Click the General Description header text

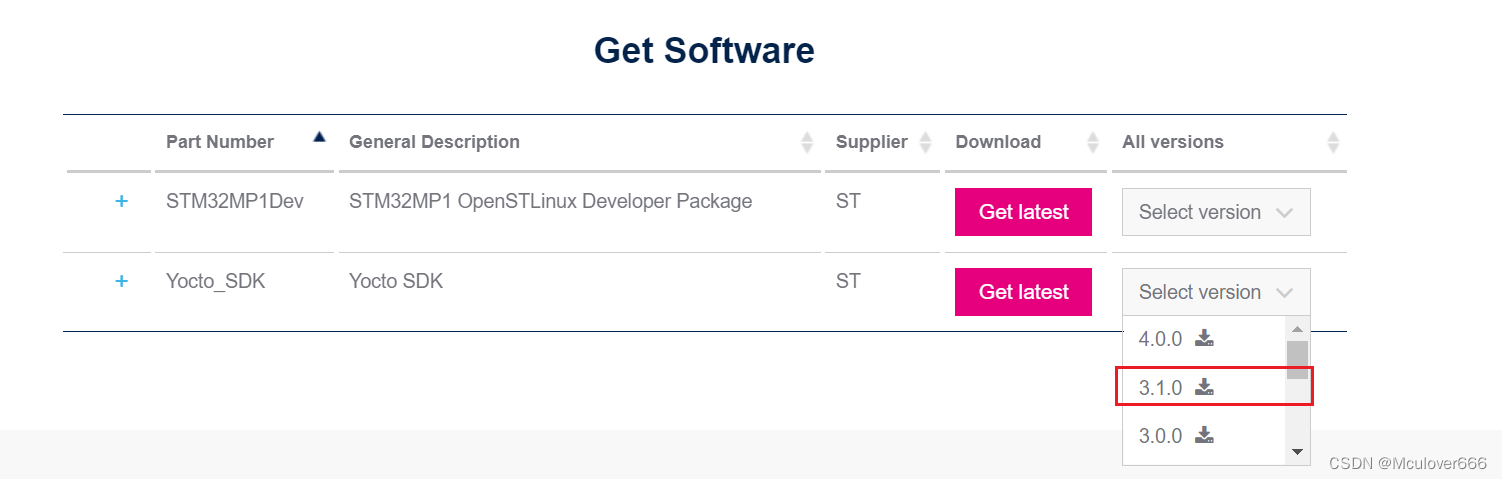tap(434, 142)
